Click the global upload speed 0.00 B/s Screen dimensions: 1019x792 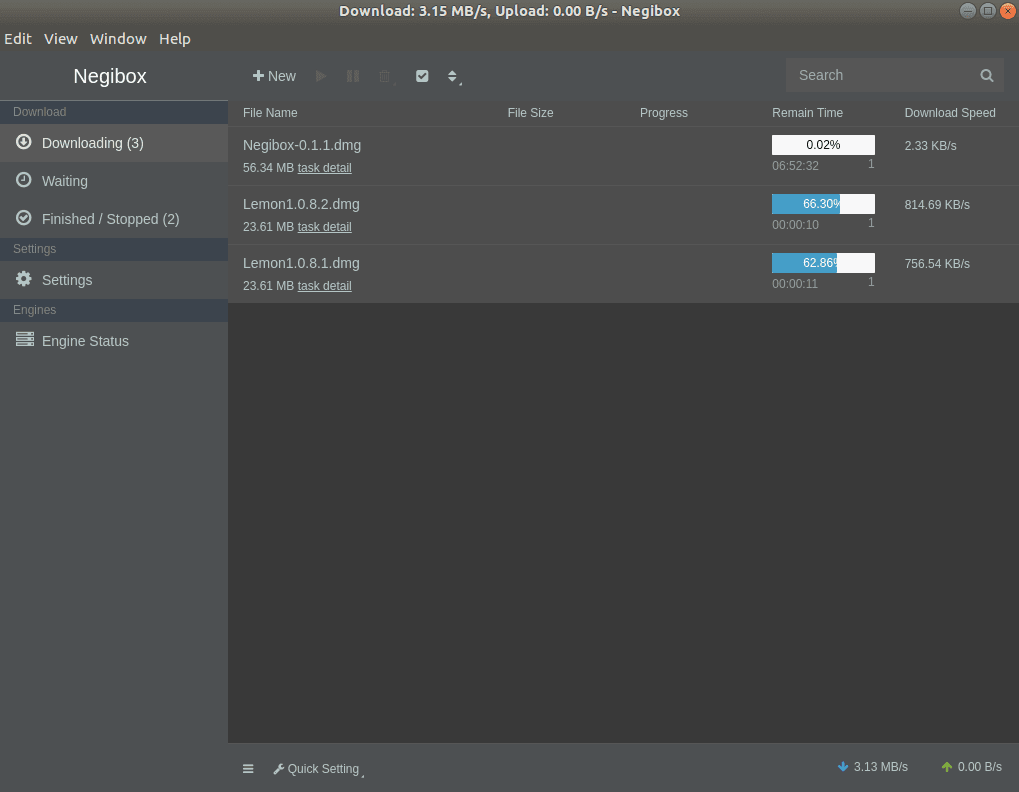979,767
